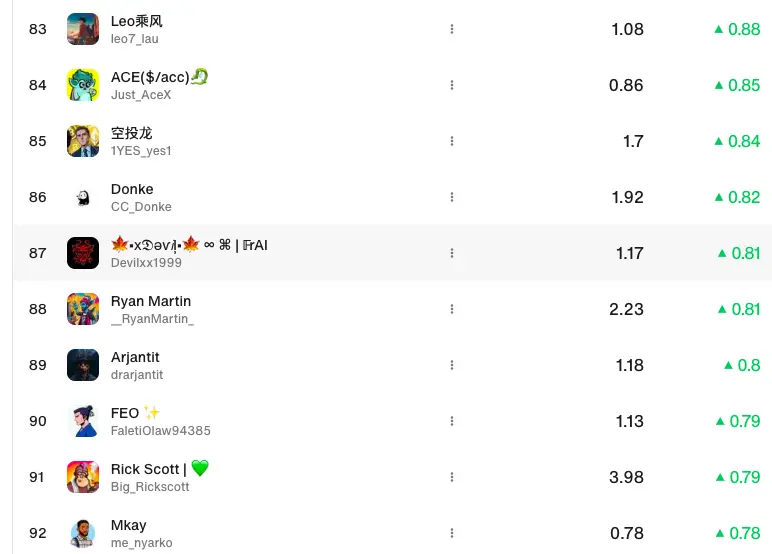
Task: Open three-dot menu for Devilxx1999
Action: coord(451,253)
